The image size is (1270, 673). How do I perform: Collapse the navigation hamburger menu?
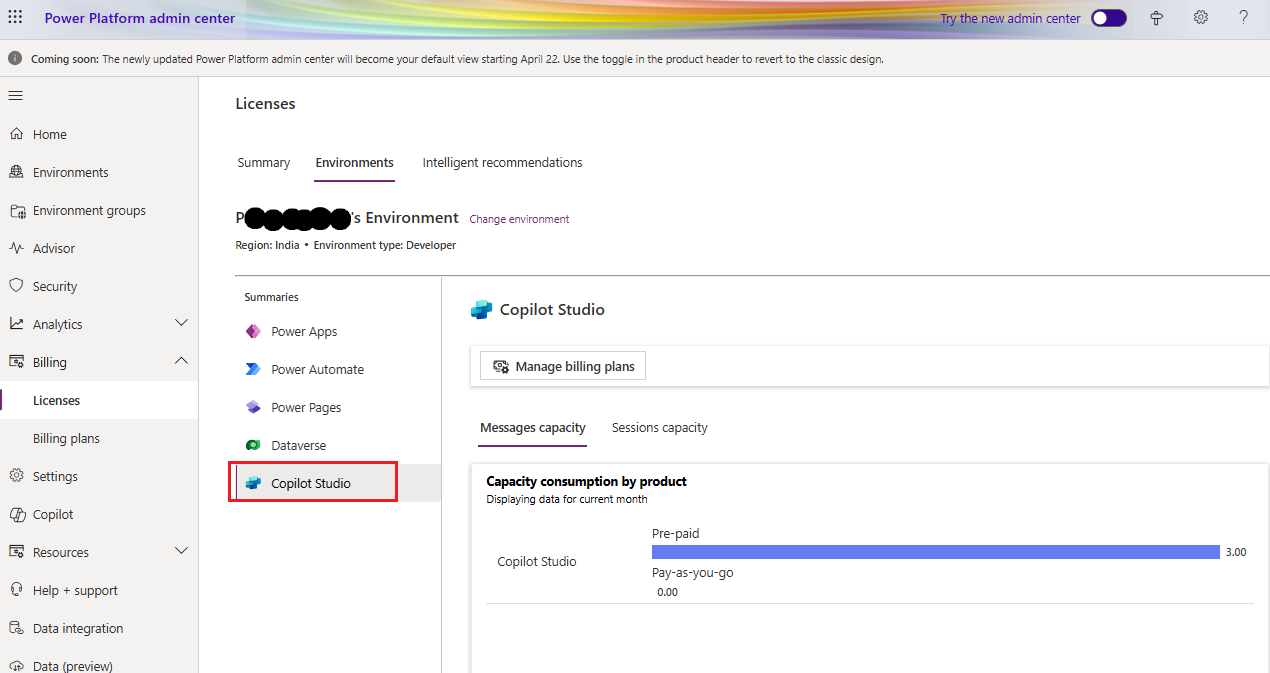click(16, 96)
